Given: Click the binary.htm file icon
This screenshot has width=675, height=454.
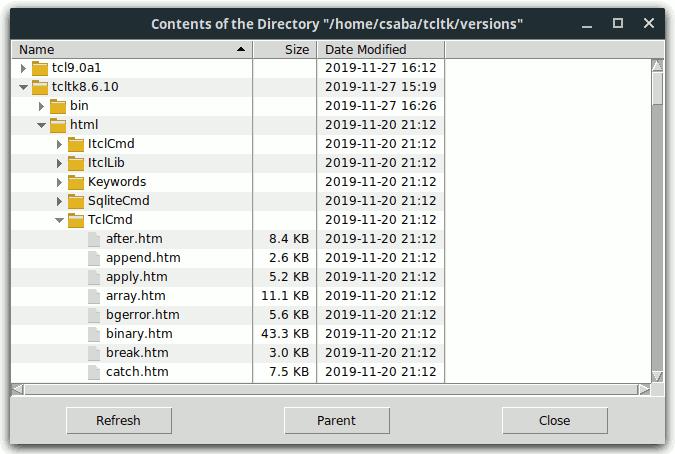Looking at the screenshot, I should [x=94, y=334].
